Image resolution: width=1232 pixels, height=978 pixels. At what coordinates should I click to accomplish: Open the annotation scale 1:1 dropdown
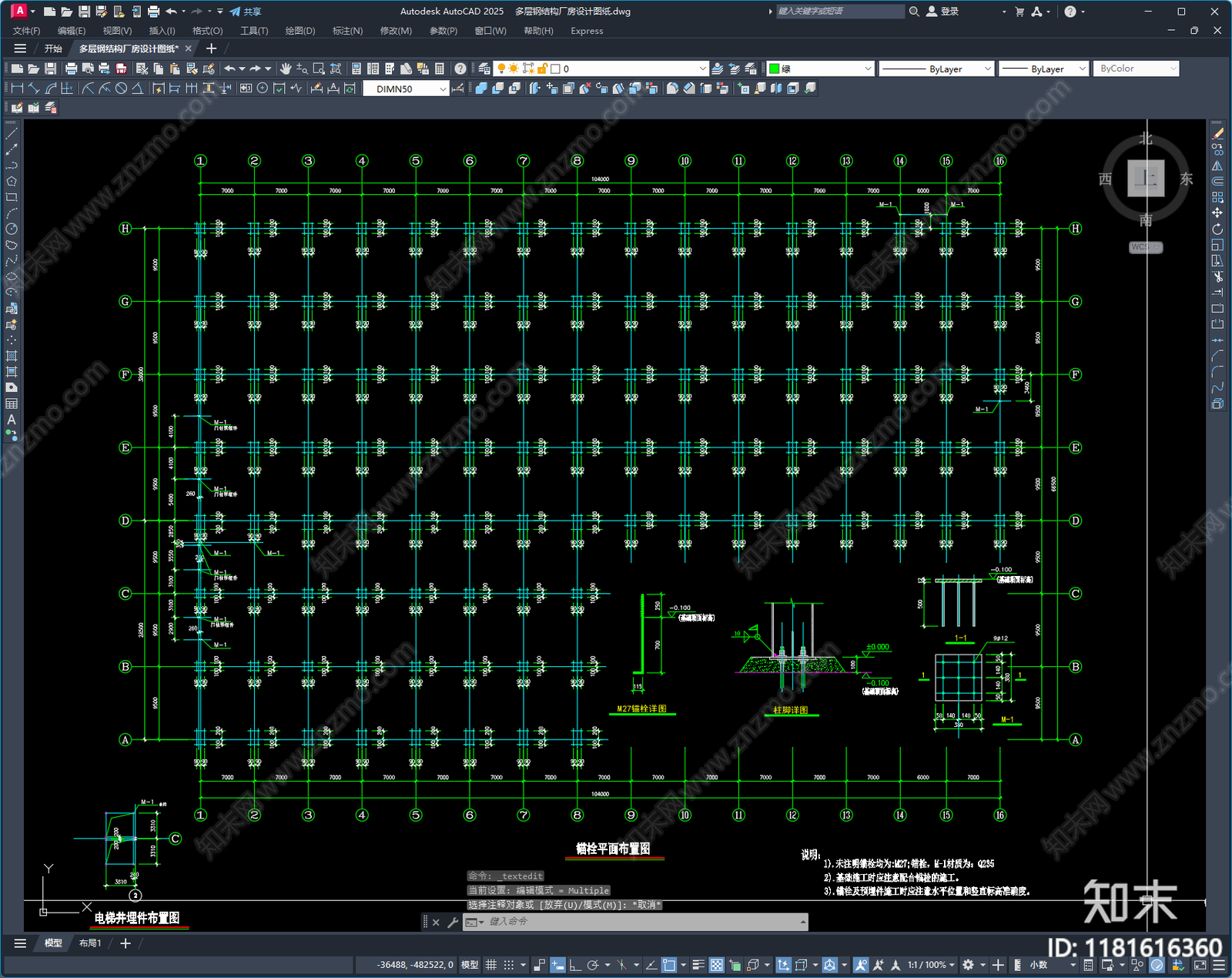930,965
